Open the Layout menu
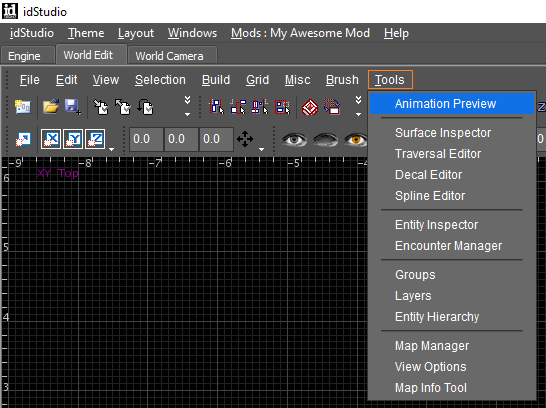Image resolution: width=546 pixels, height=408 pixels. 136,33
